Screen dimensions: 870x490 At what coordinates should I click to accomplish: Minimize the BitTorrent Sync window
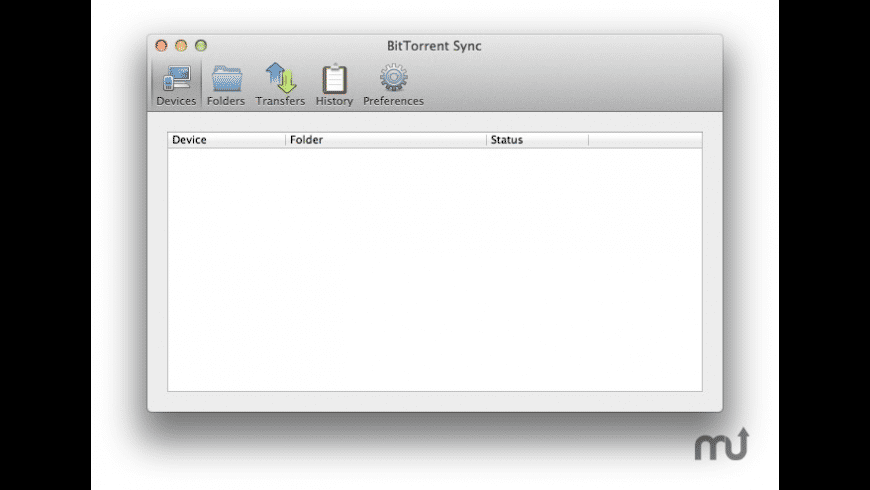point(181,46)
